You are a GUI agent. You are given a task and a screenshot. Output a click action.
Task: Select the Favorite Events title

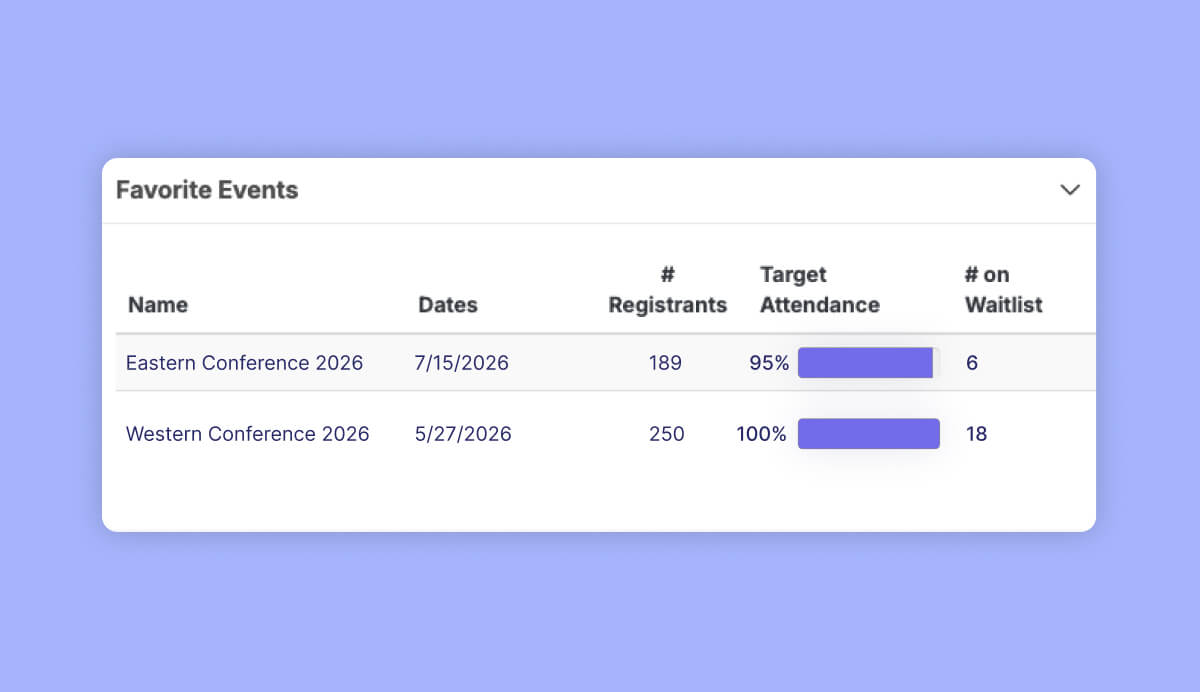[x=206, y=190]
